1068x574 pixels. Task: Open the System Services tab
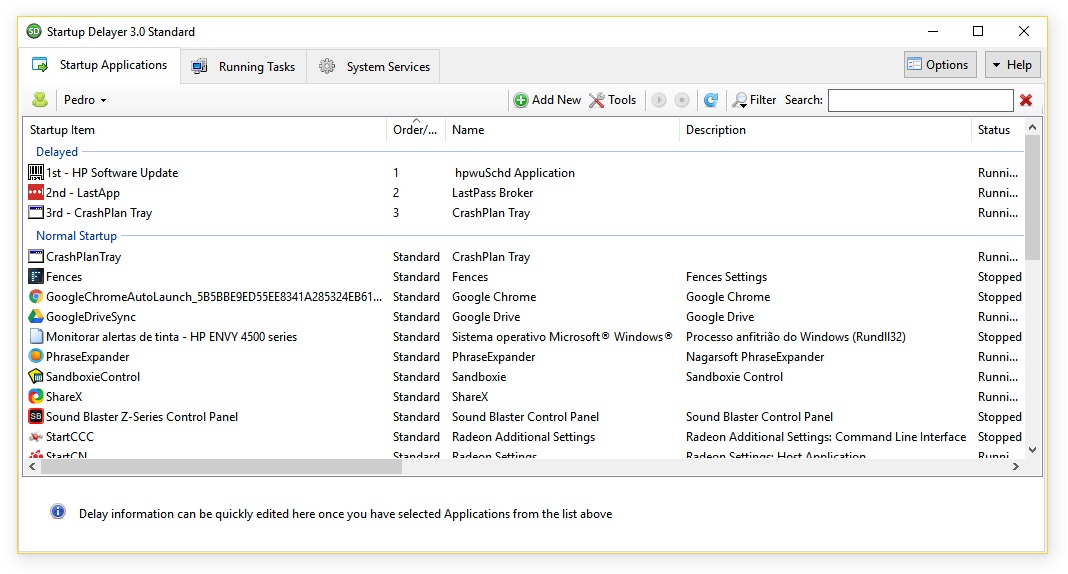[374, 67]
